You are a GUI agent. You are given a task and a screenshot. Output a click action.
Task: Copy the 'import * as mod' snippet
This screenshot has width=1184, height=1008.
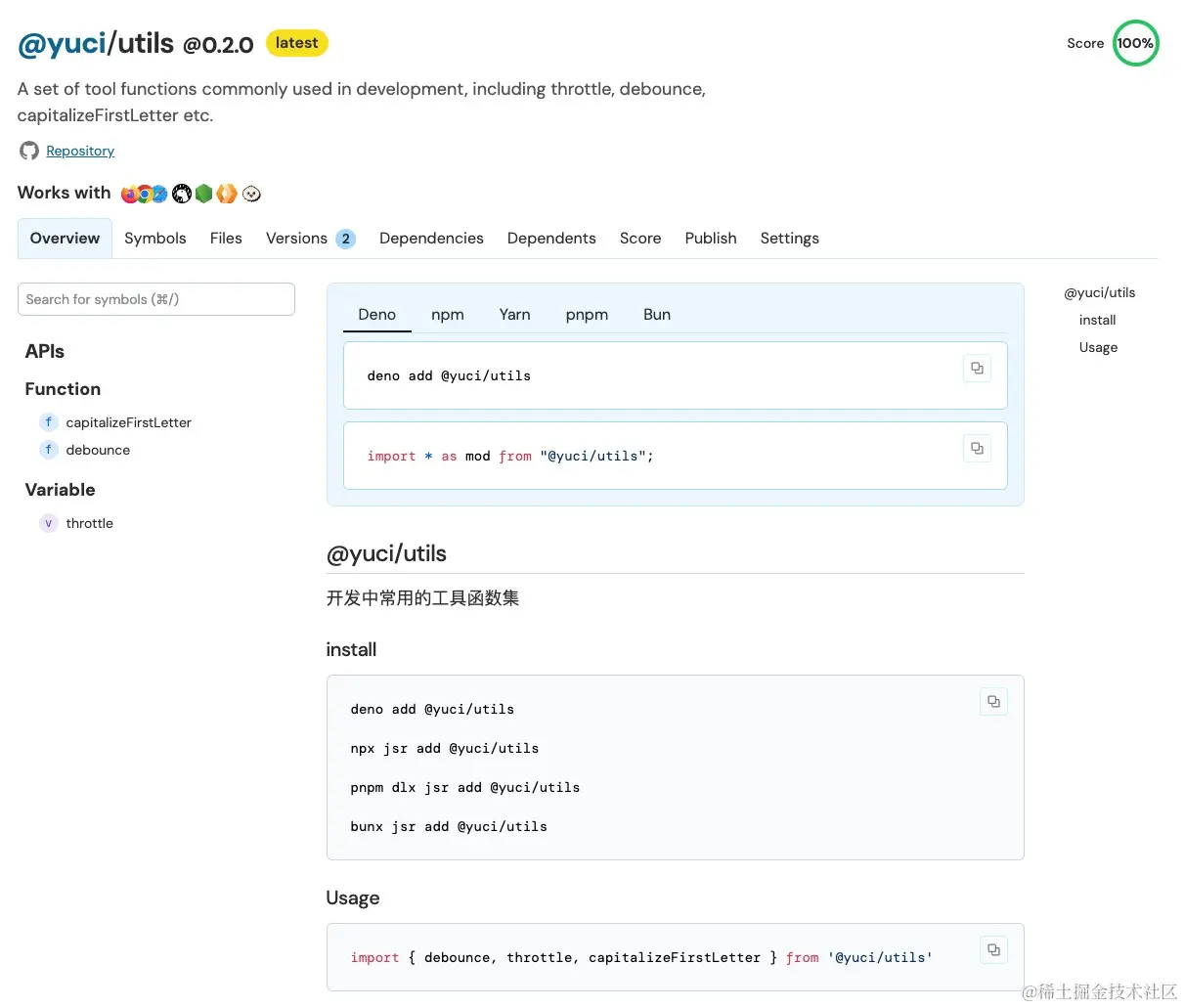coord(977,449)
